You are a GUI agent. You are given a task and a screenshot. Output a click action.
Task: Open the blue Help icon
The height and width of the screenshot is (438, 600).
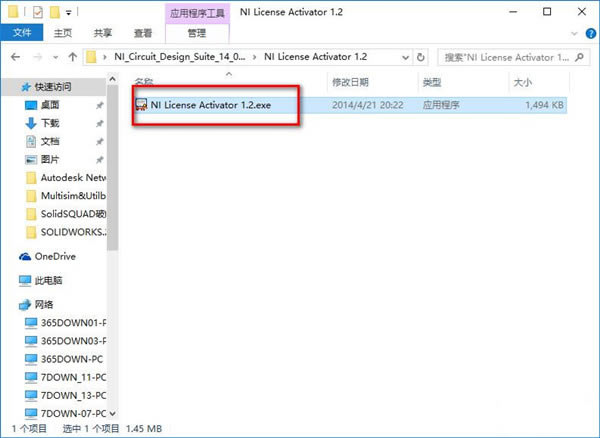click(x=591, y=34)
